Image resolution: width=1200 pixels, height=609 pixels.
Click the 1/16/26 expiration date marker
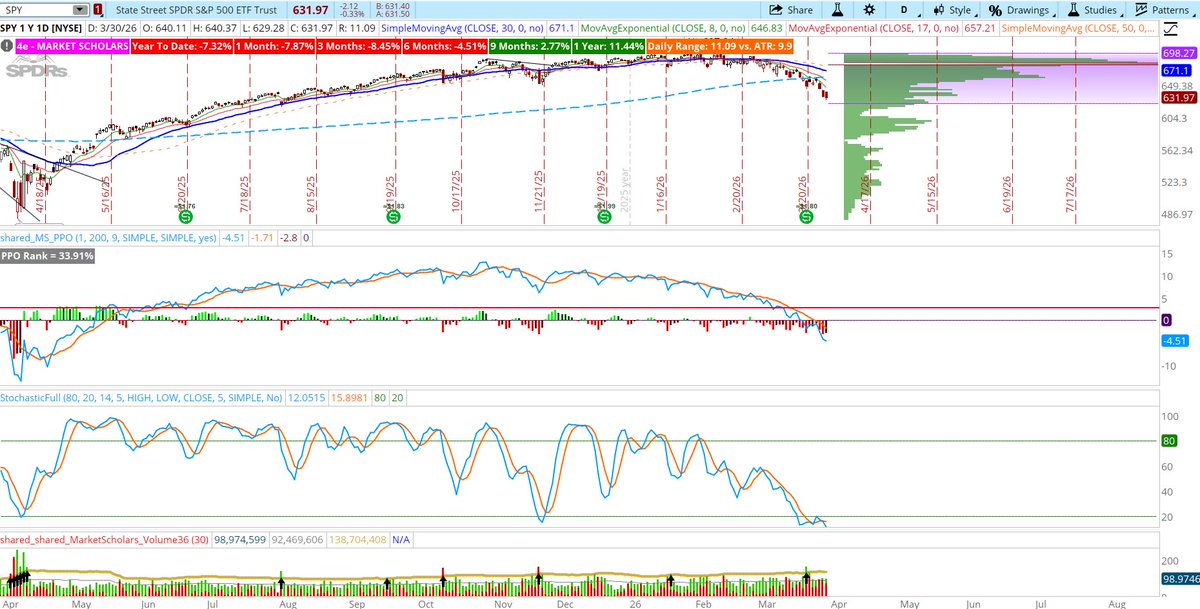(661, 192)
